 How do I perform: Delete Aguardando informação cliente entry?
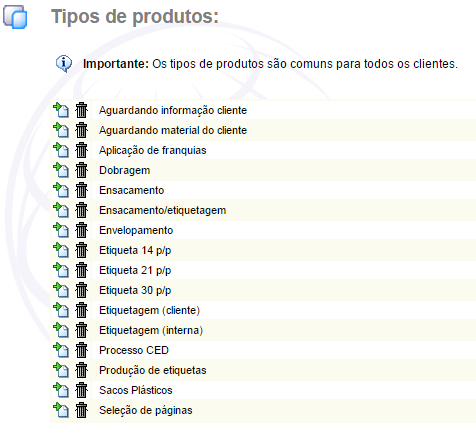click(x=81, y=110)
